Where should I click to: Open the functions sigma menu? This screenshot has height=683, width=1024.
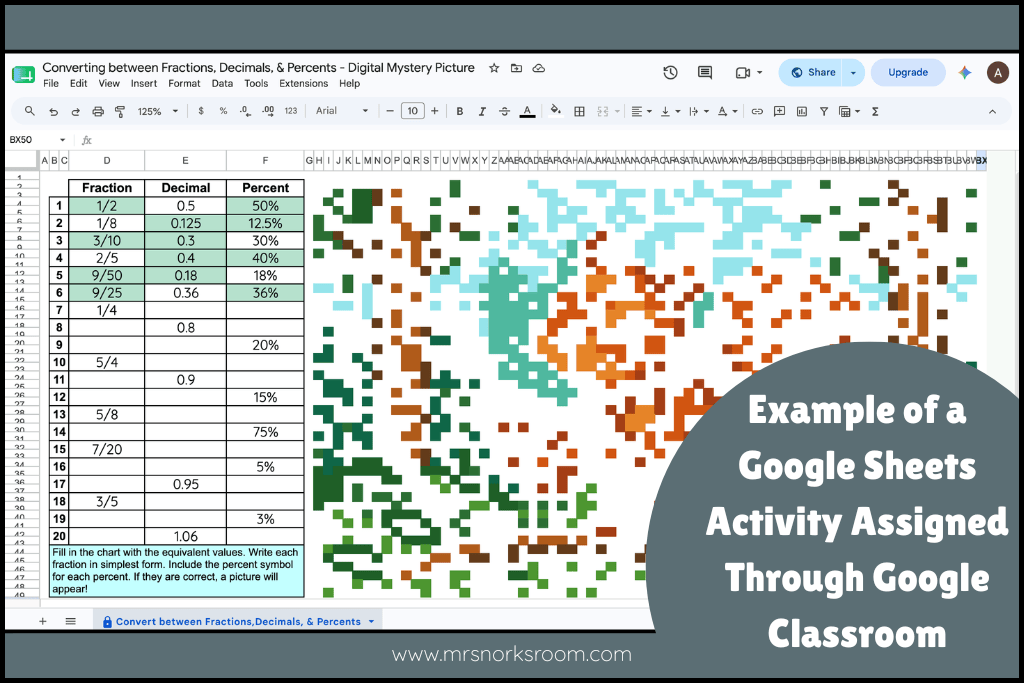tap(875, 112)
